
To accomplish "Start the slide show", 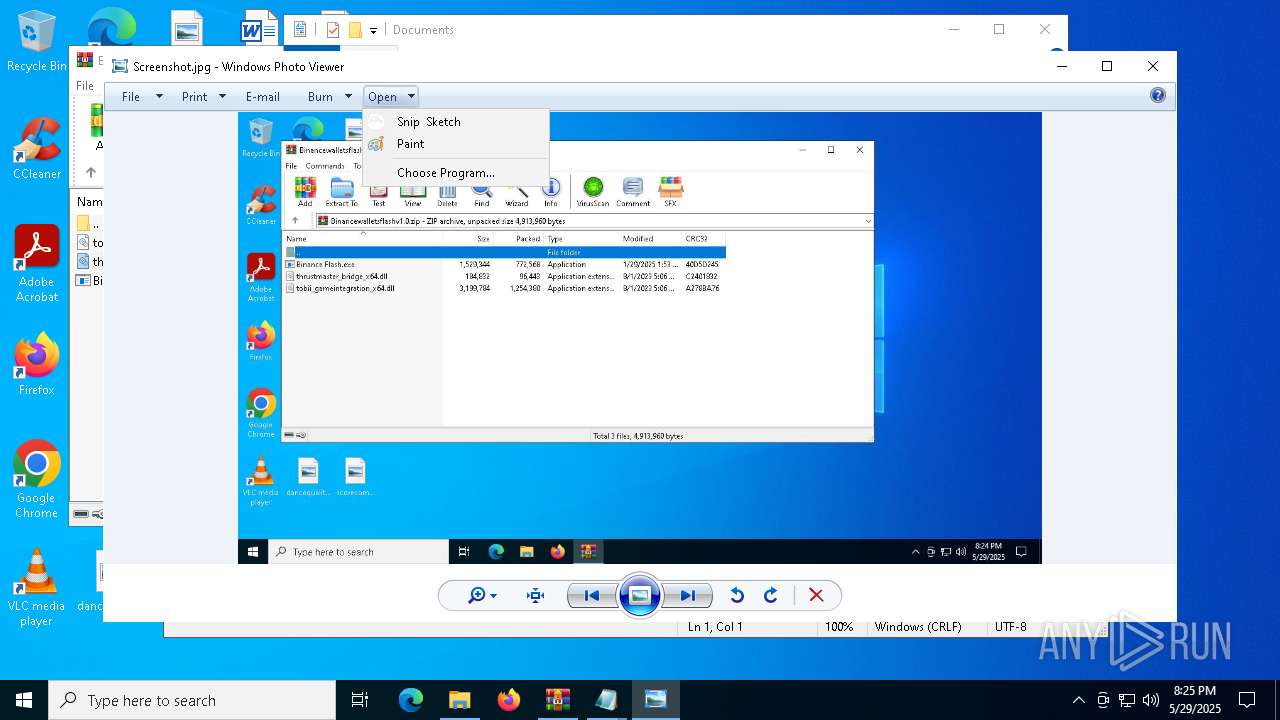I will [640, 596].
